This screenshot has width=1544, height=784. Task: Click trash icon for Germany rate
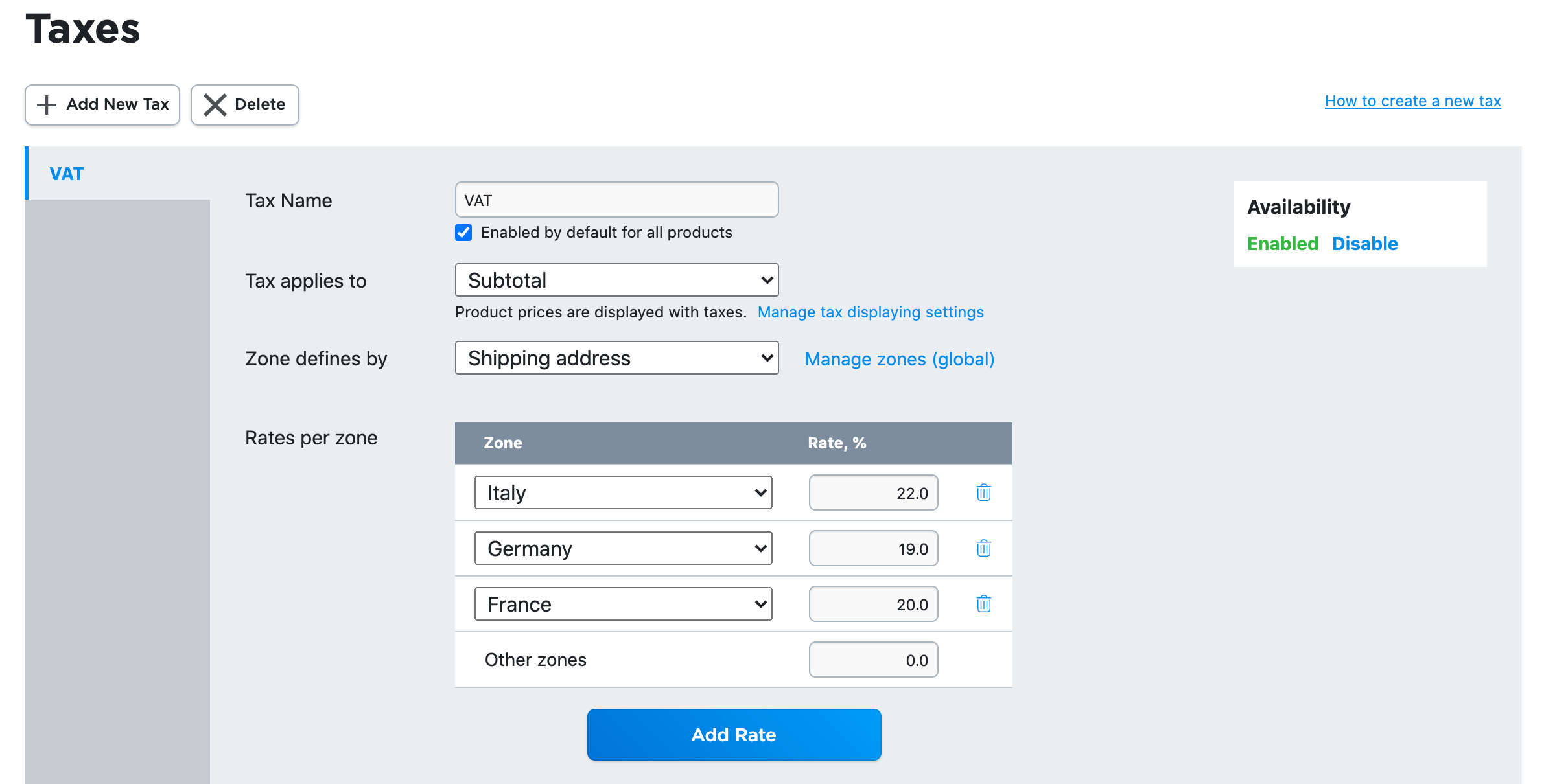pos(983,548)
